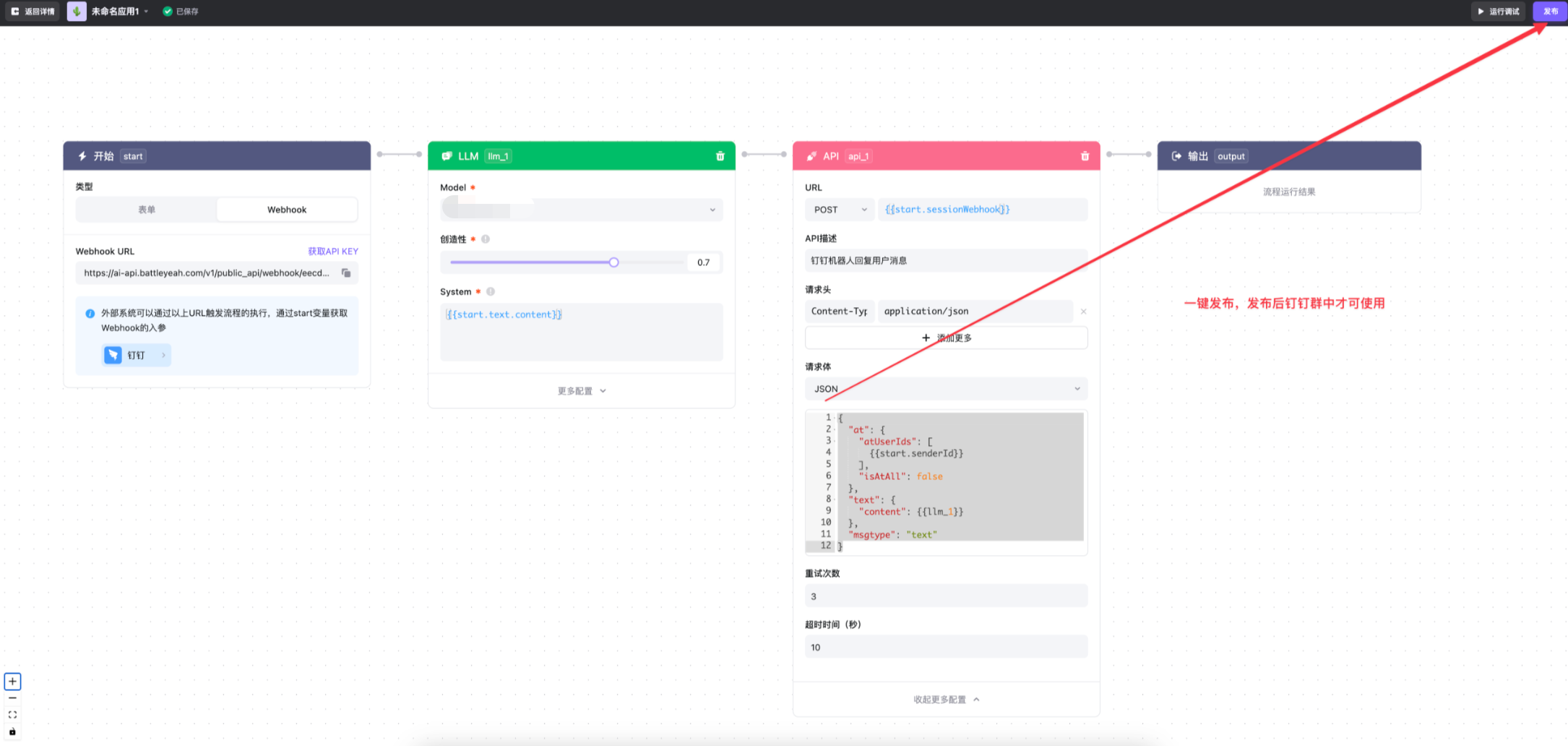Zoom in on the canvas

12,682
